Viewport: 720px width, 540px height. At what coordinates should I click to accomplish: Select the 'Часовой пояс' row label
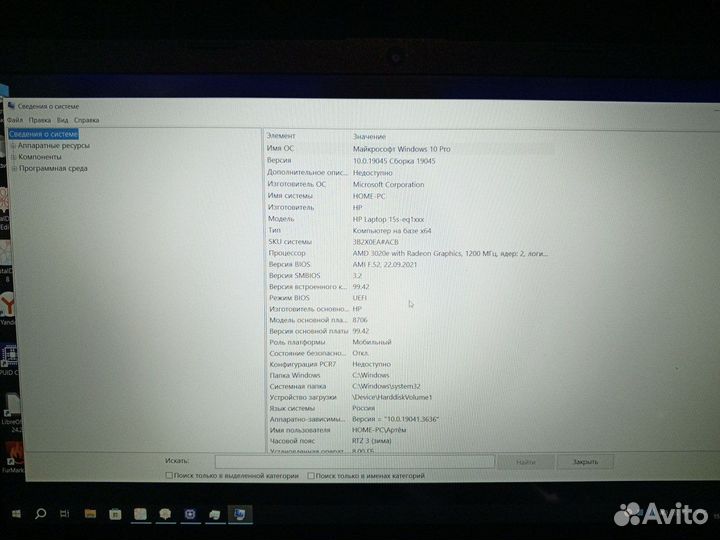[x=292, y=441]
